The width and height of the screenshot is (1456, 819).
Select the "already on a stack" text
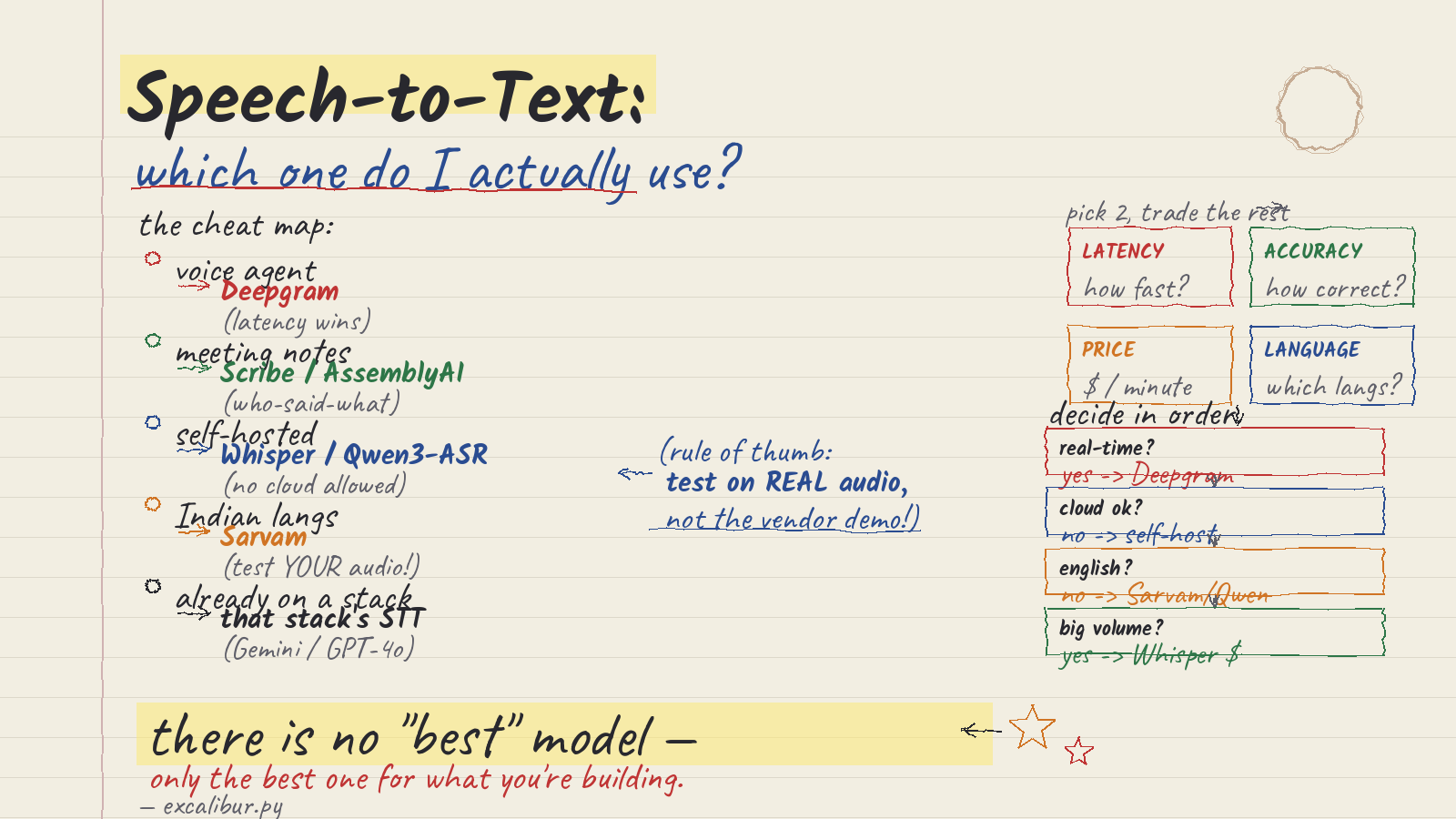[x=294, y=599]
